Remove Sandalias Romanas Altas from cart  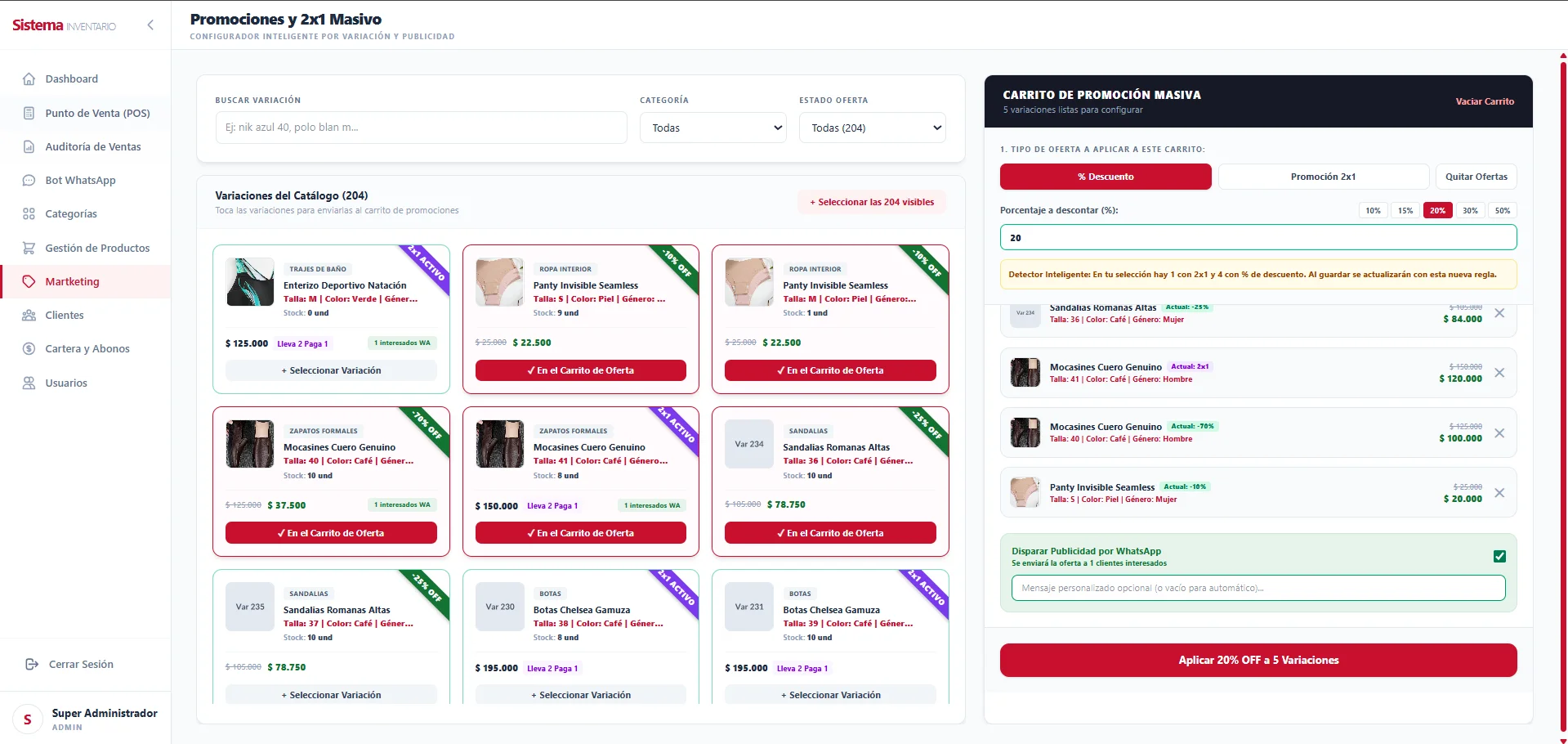[1499, 313]
